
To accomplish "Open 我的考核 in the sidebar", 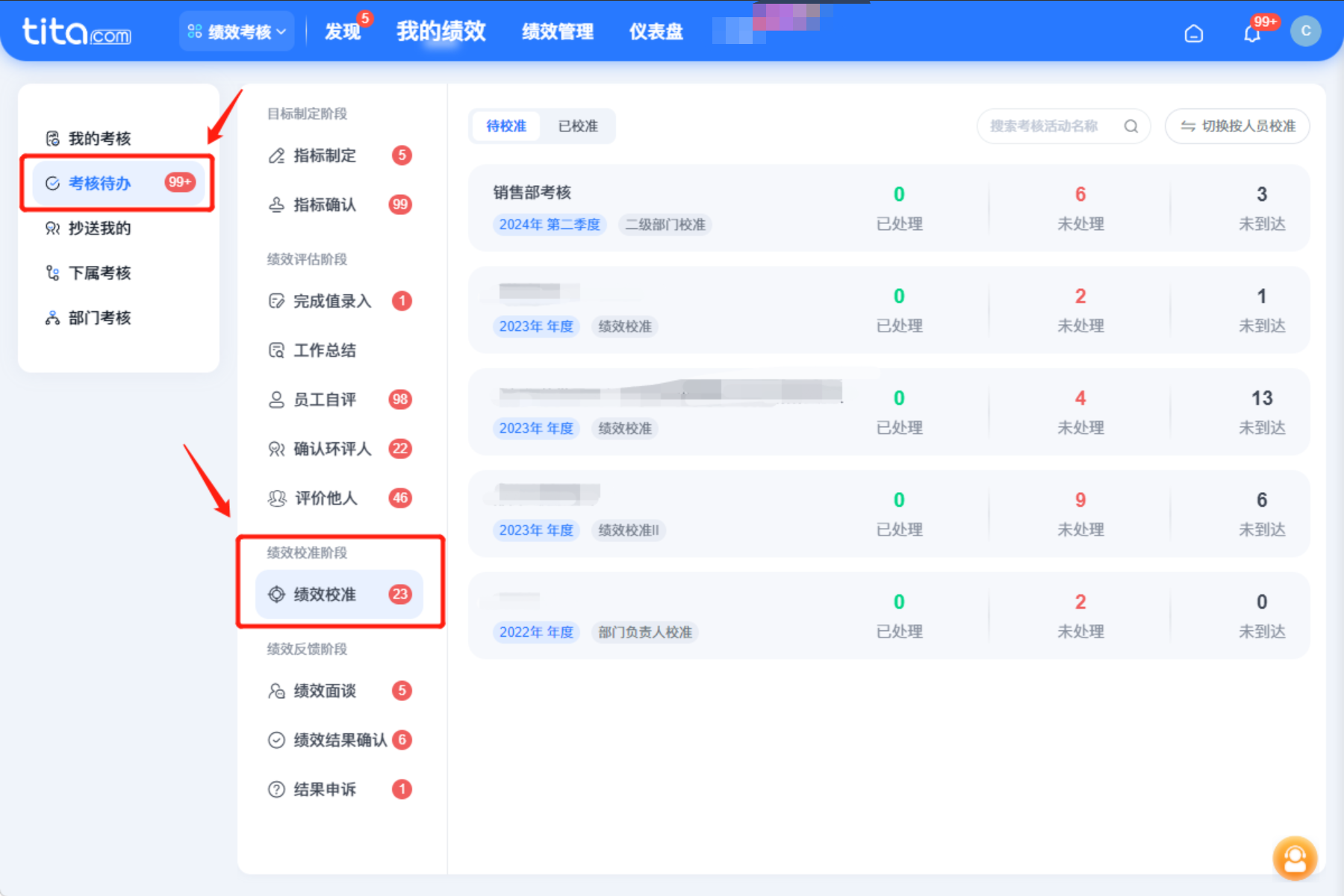I will pyautogui.click(x=99, y=139).
